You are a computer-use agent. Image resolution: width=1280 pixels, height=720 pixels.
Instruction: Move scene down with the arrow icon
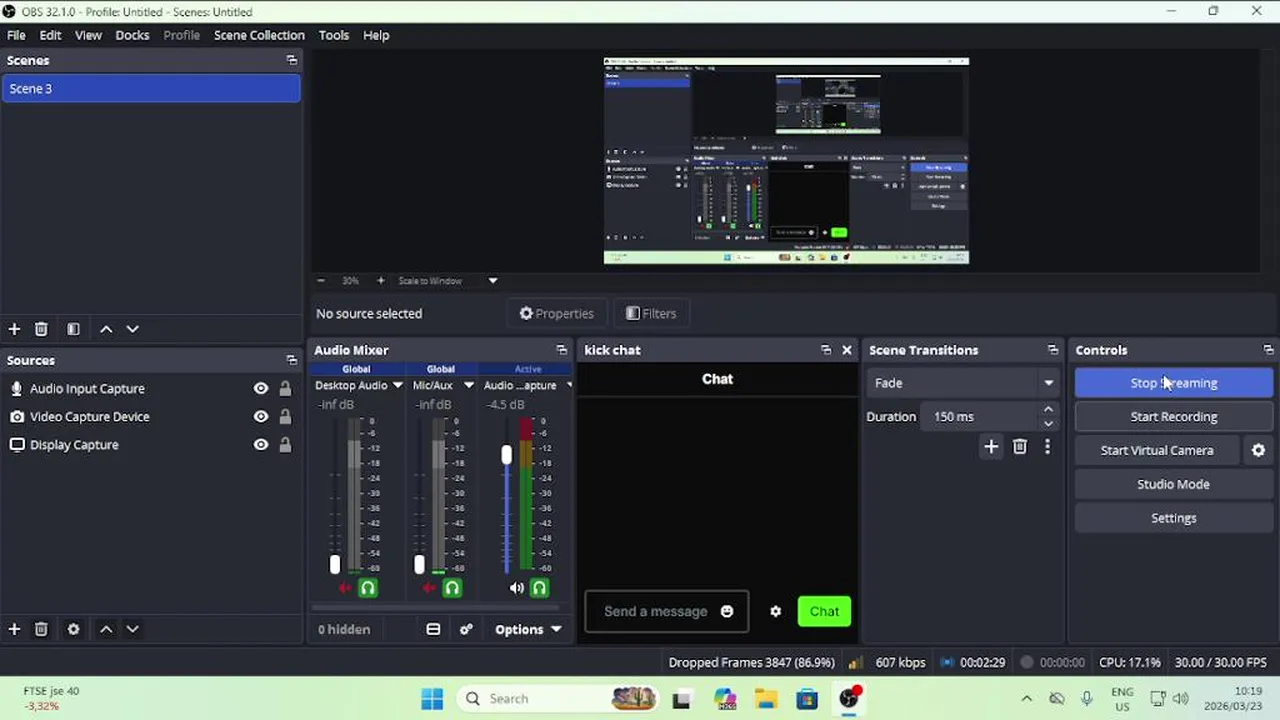click(132, 329)
